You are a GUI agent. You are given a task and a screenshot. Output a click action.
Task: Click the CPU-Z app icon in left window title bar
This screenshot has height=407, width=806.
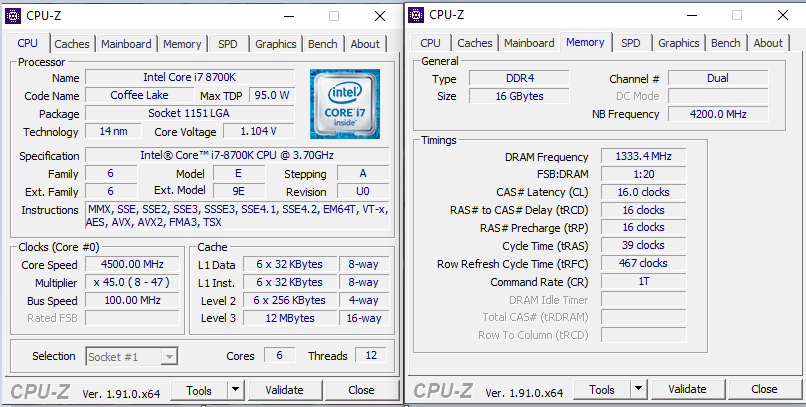pos(13,16)
